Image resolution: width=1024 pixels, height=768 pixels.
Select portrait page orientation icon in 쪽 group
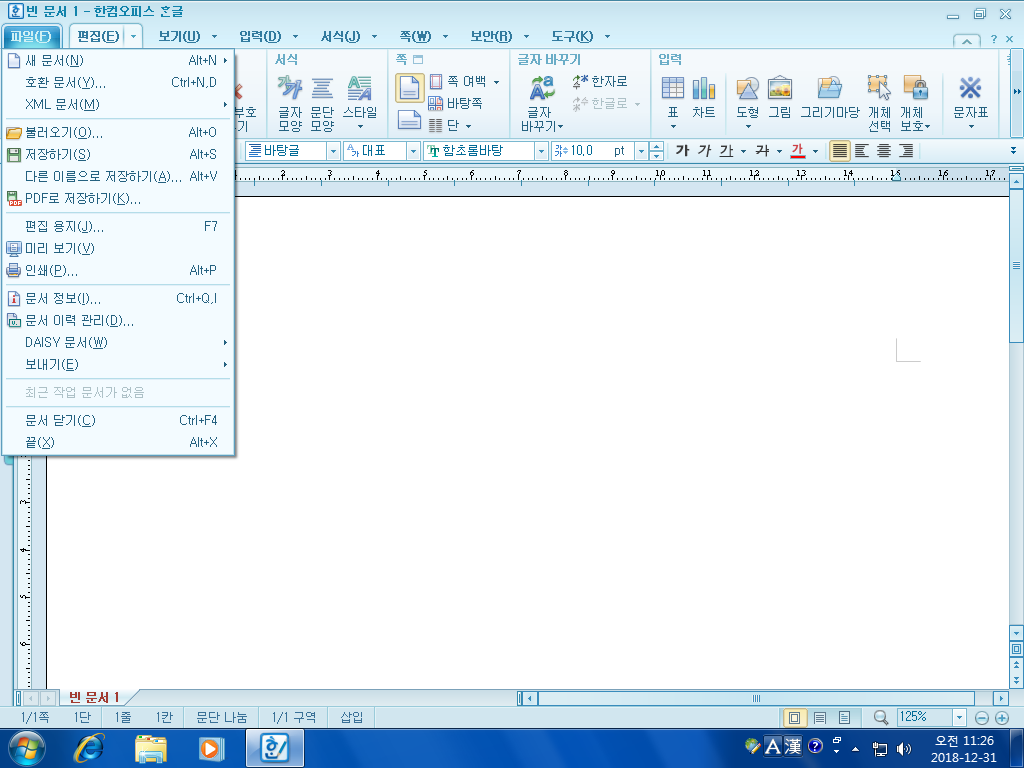(409, 88)
